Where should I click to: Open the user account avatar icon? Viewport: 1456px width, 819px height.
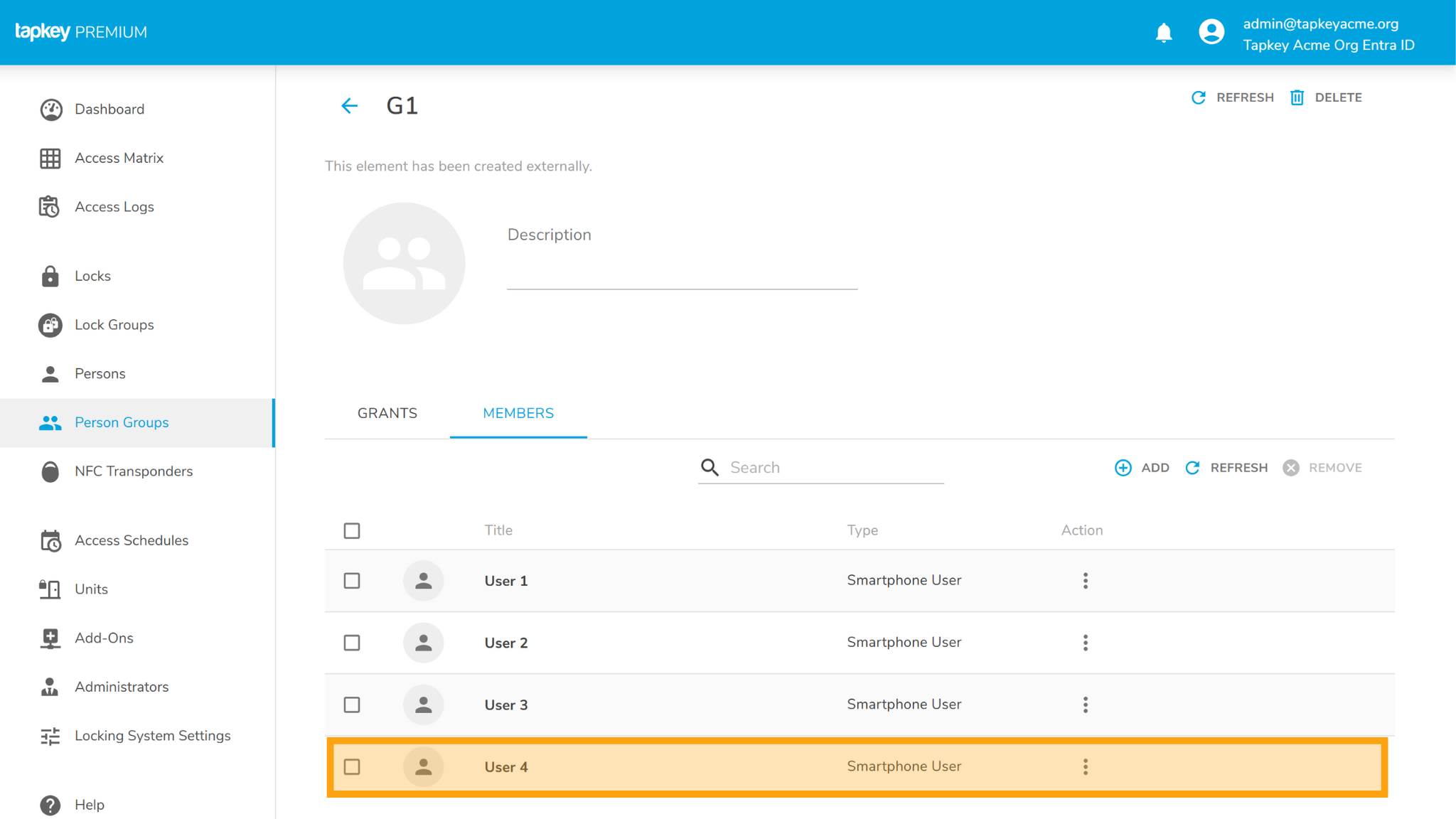tap(1211, 33)
